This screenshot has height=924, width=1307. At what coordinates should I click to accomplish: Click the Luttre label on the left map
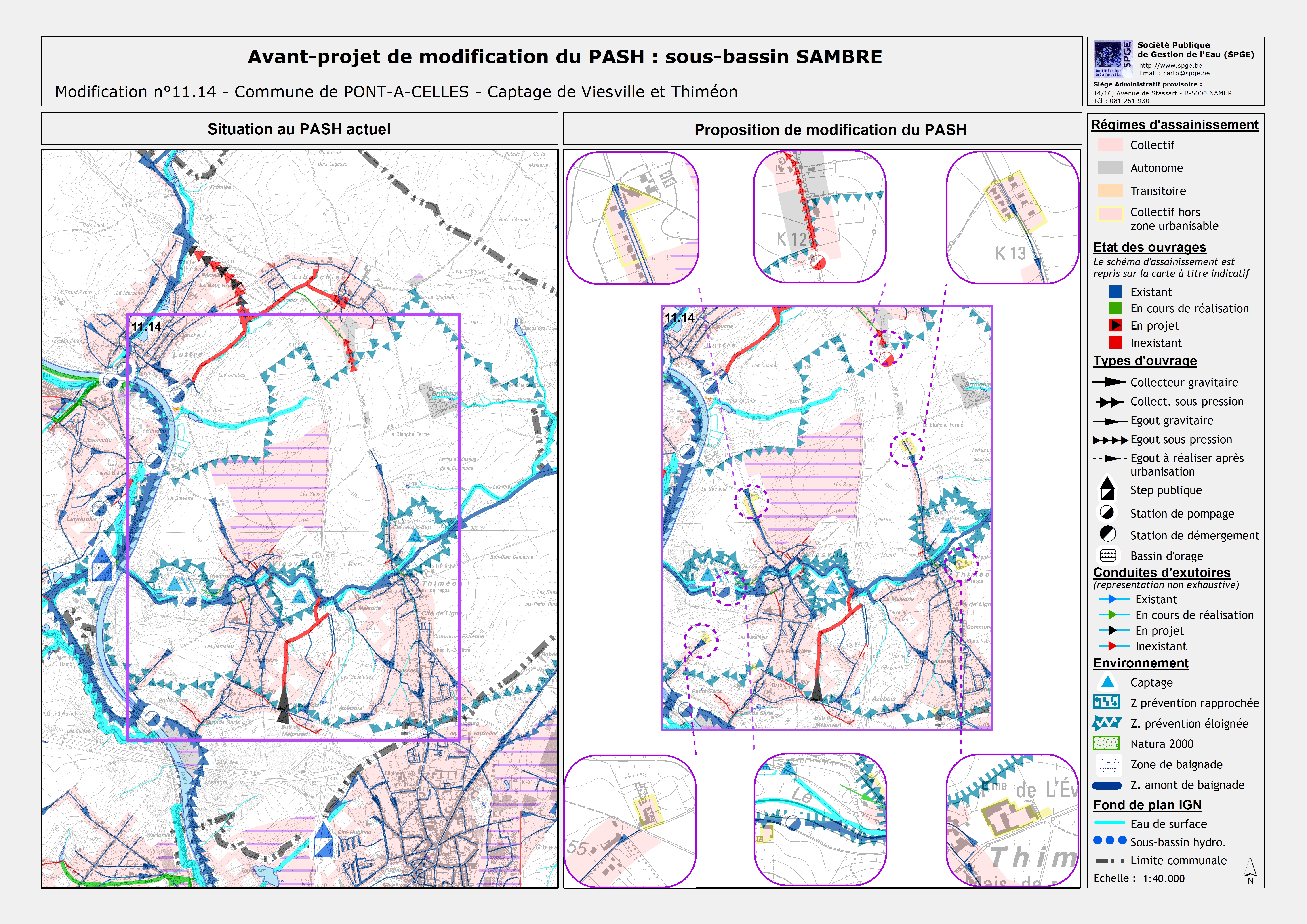pos(188,354)
